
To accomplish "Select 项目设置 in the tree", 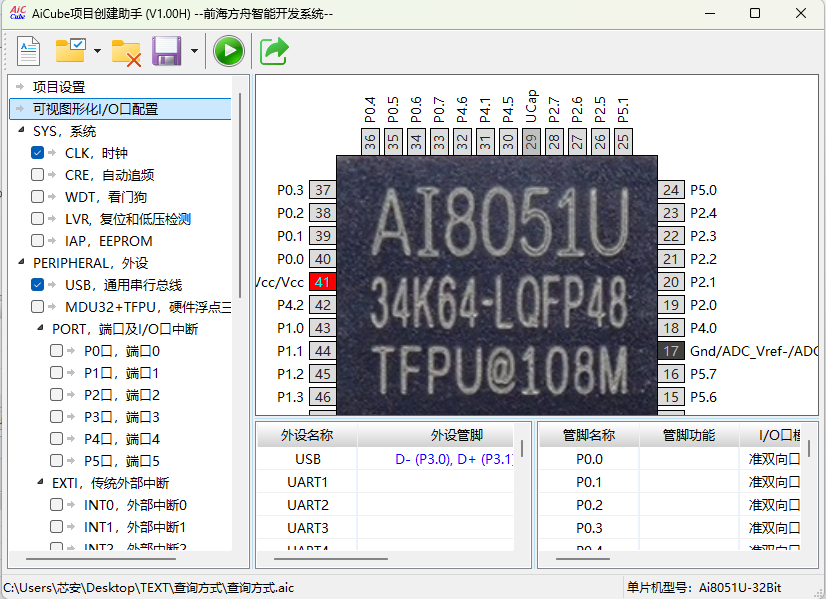I will tap(59, 87).
